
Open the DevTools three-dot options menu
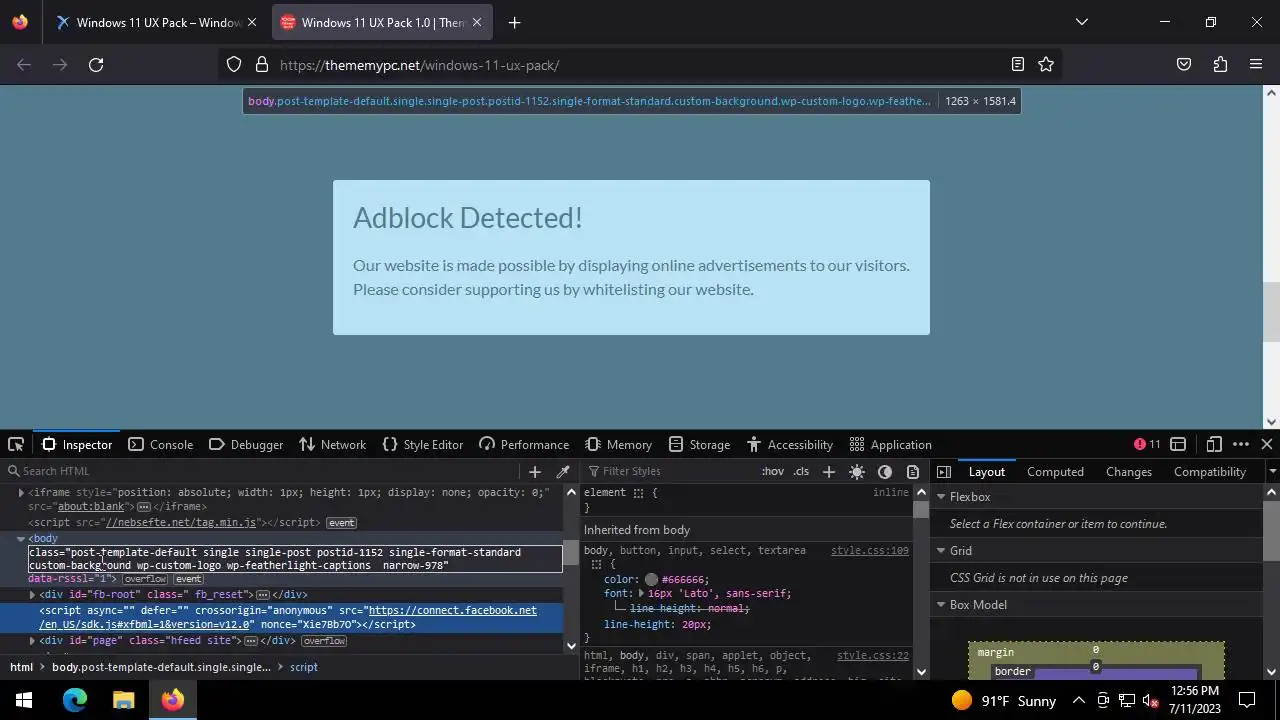coord(1241,444)
